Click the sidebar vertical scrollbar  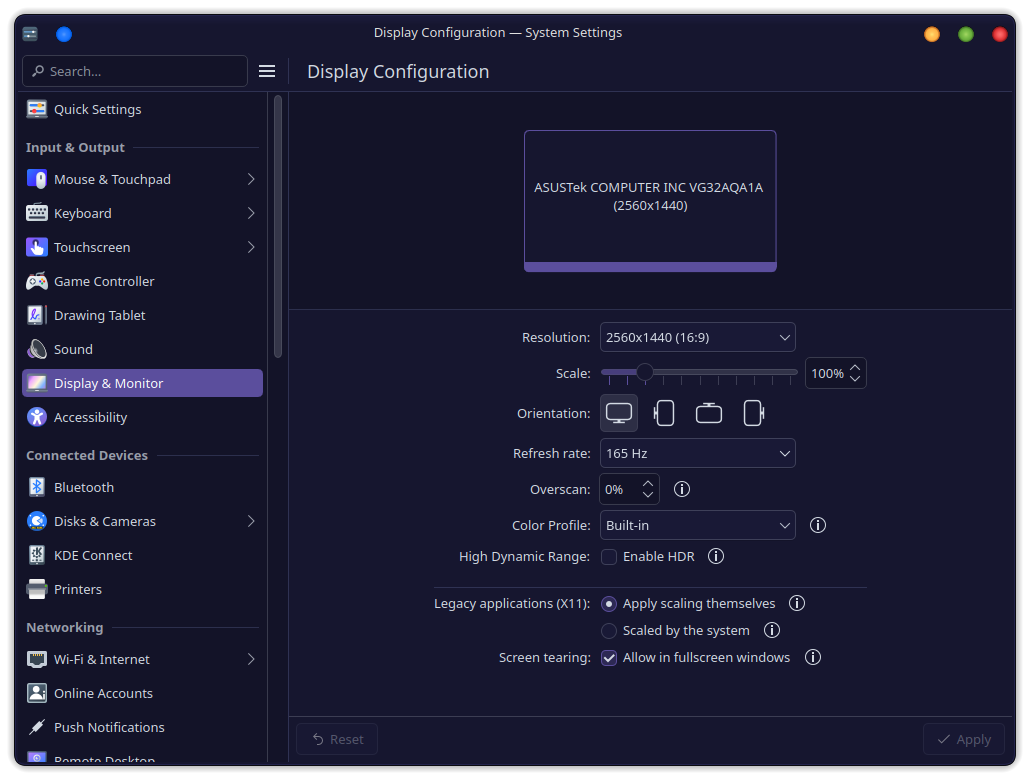278,227
